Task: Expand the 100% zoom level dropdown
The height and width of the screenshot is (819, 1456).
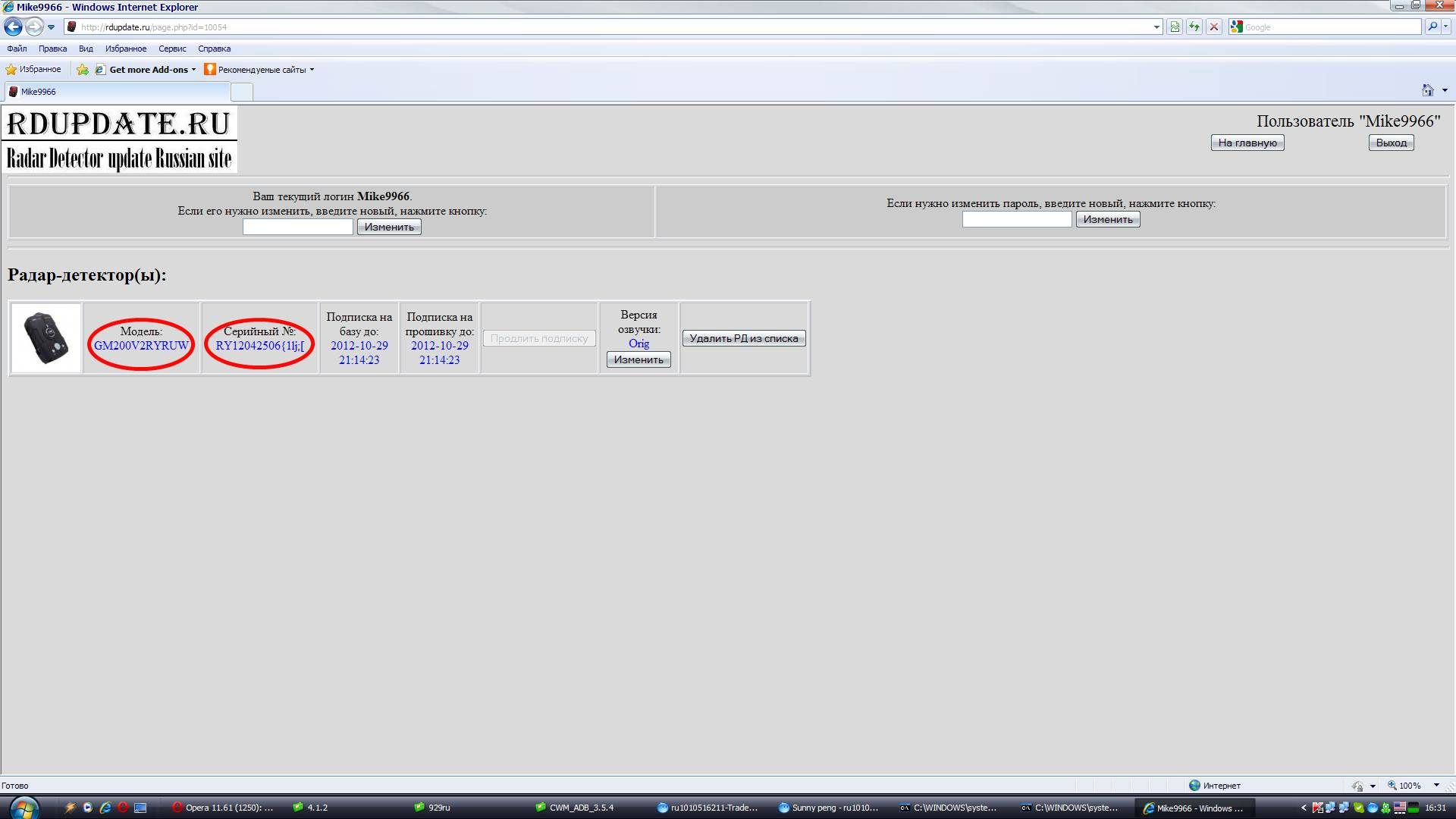Action: 1436,786
